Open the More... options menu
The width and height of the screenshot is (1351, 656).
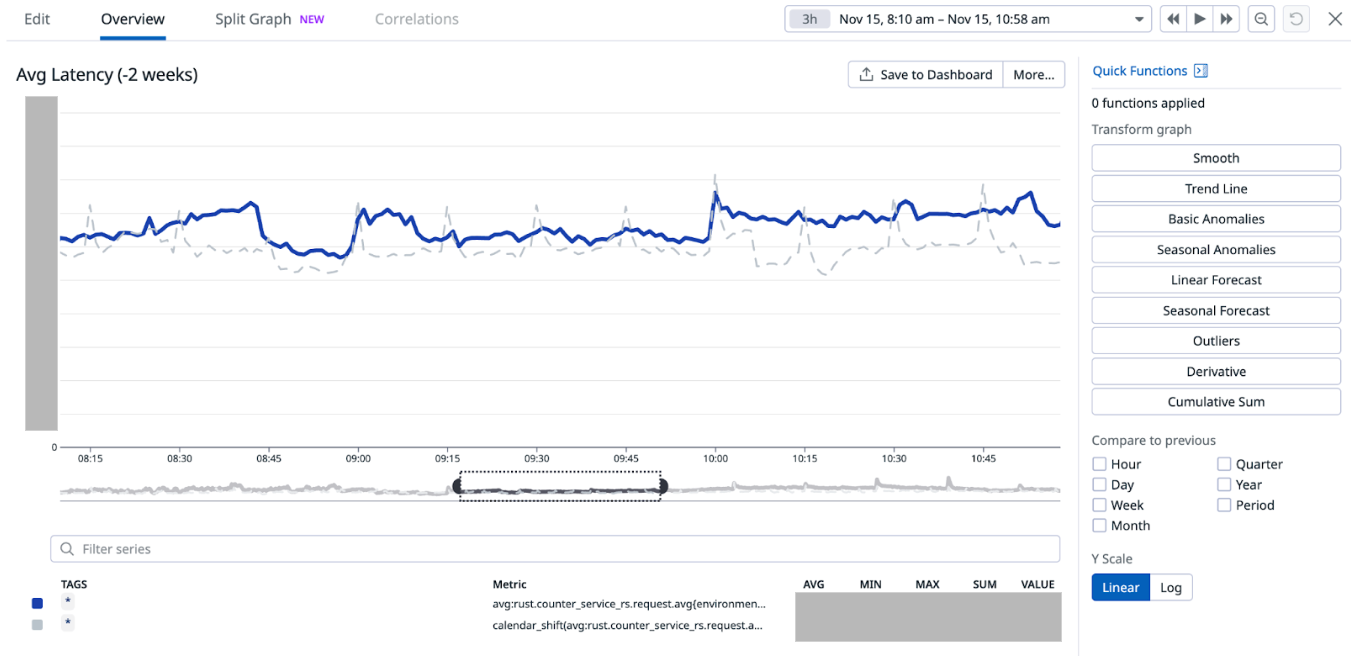pyautogui.click(x=1033, y=75)
